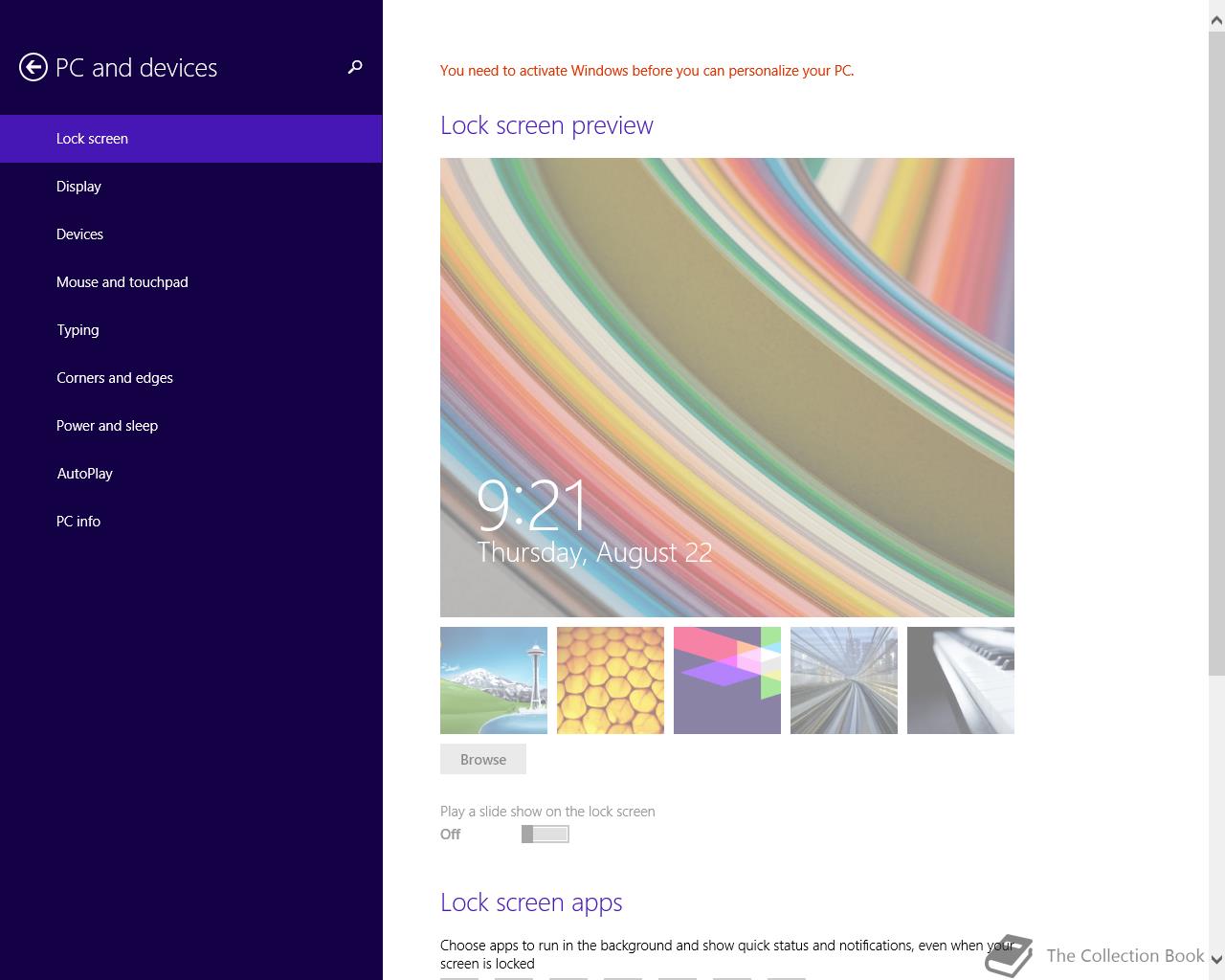Open the Devices settings section

point(191,234)
